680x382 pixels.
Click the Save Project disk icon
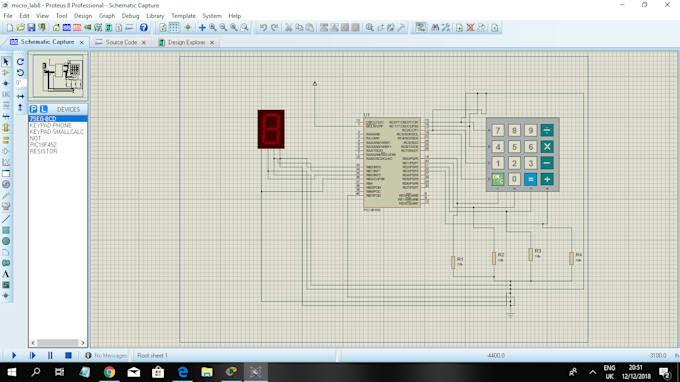coord(31,28)
